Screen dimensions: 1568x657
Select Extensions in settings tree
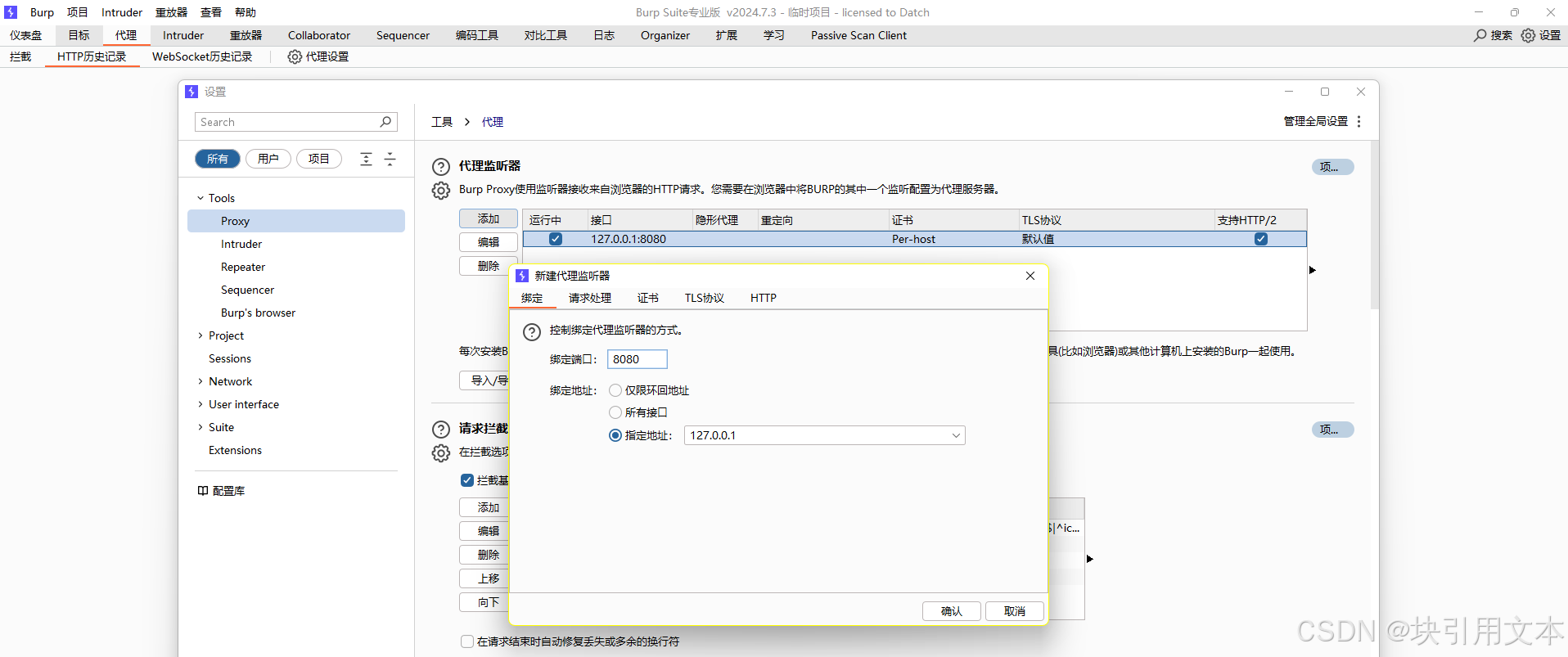235,450
